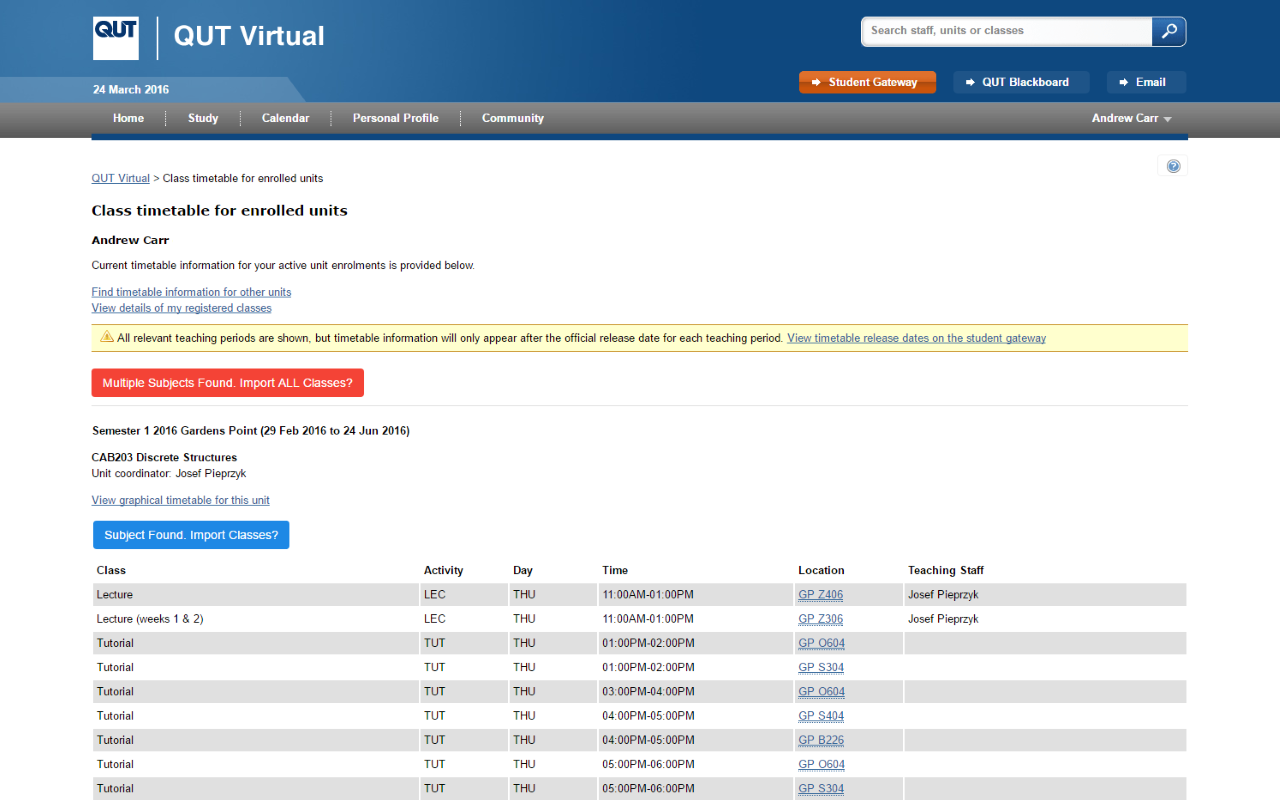Click Class column header

pos(111,570)
